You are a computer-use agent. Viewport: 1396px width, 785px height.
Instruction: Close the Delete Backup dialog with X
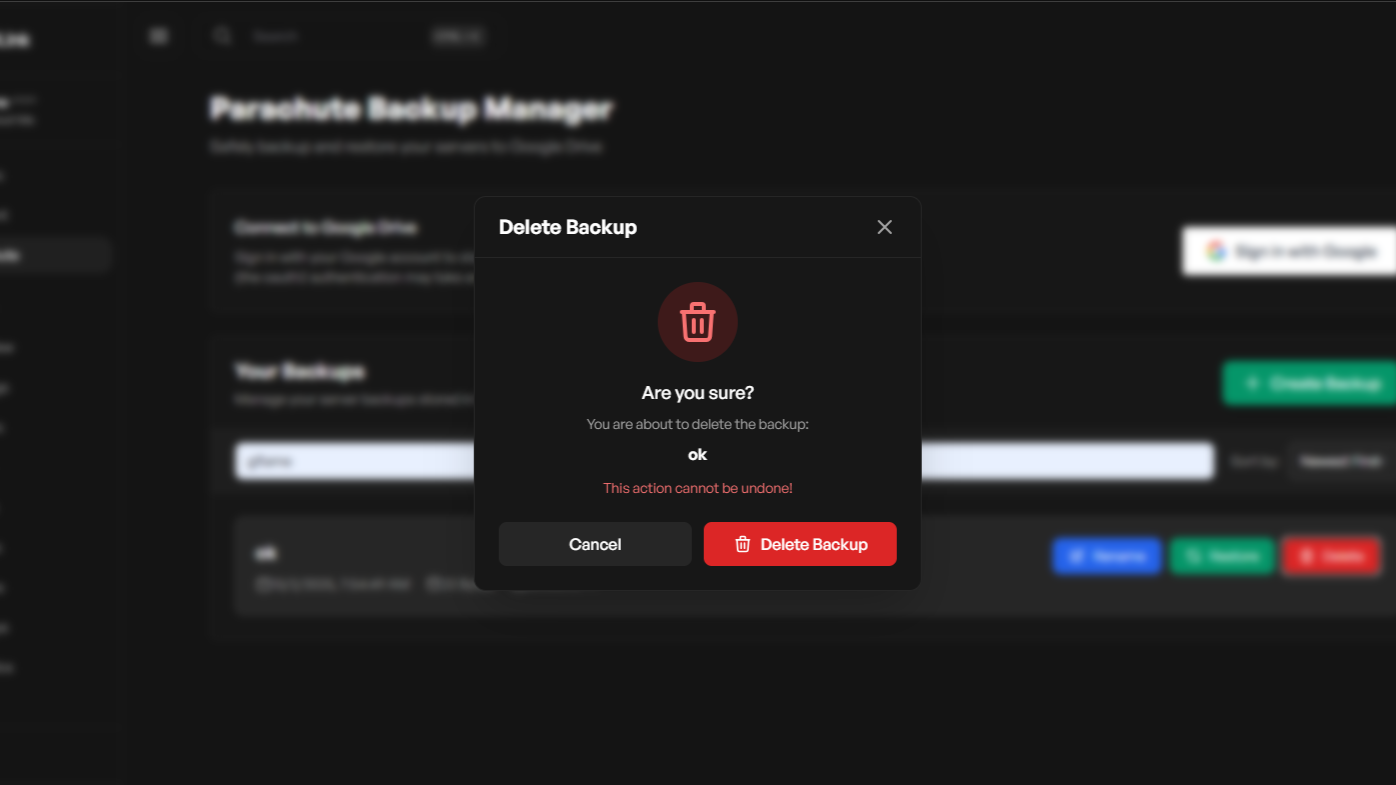(884, 227)
